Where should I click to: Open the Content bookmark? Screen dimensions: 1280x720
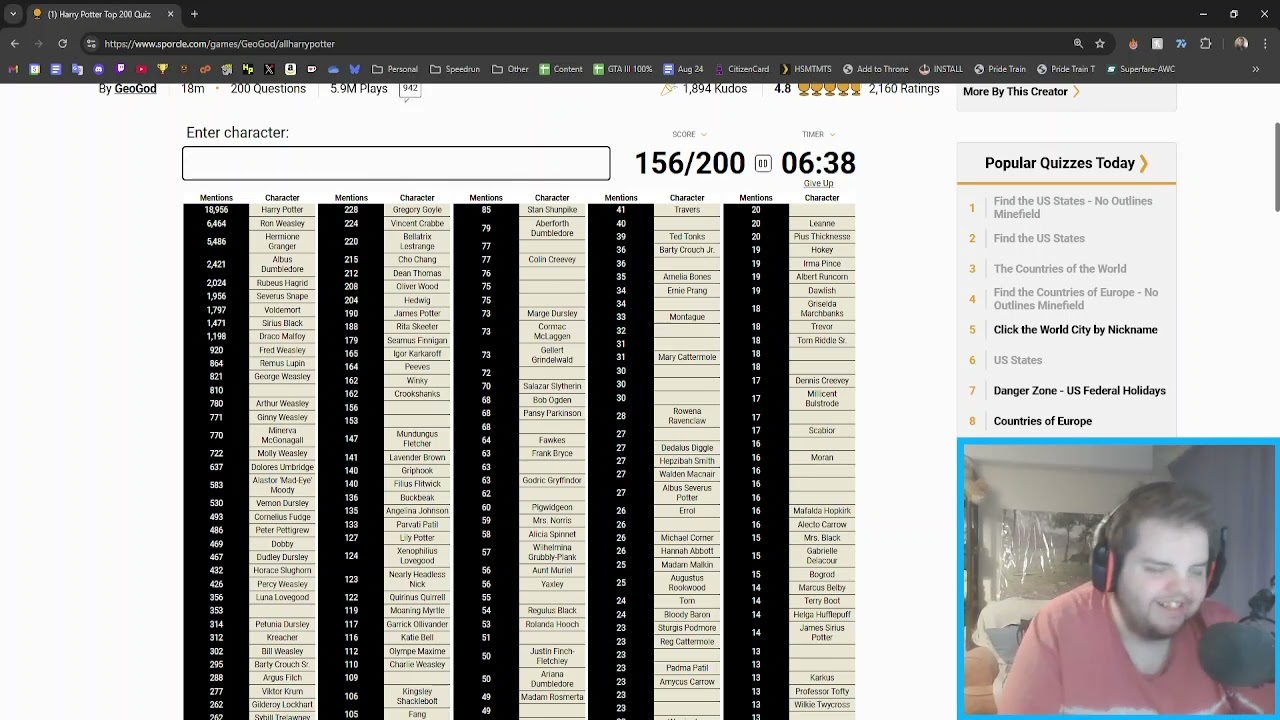tap(561, 69)
